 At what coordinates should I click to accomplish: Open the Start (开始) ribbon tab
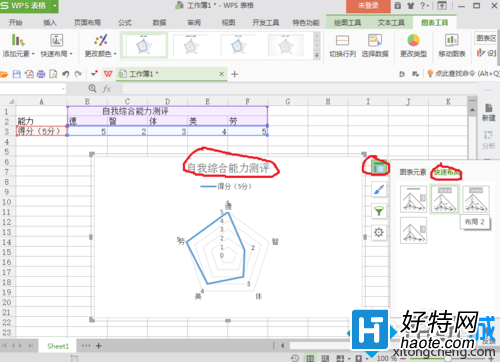[15, 23]
